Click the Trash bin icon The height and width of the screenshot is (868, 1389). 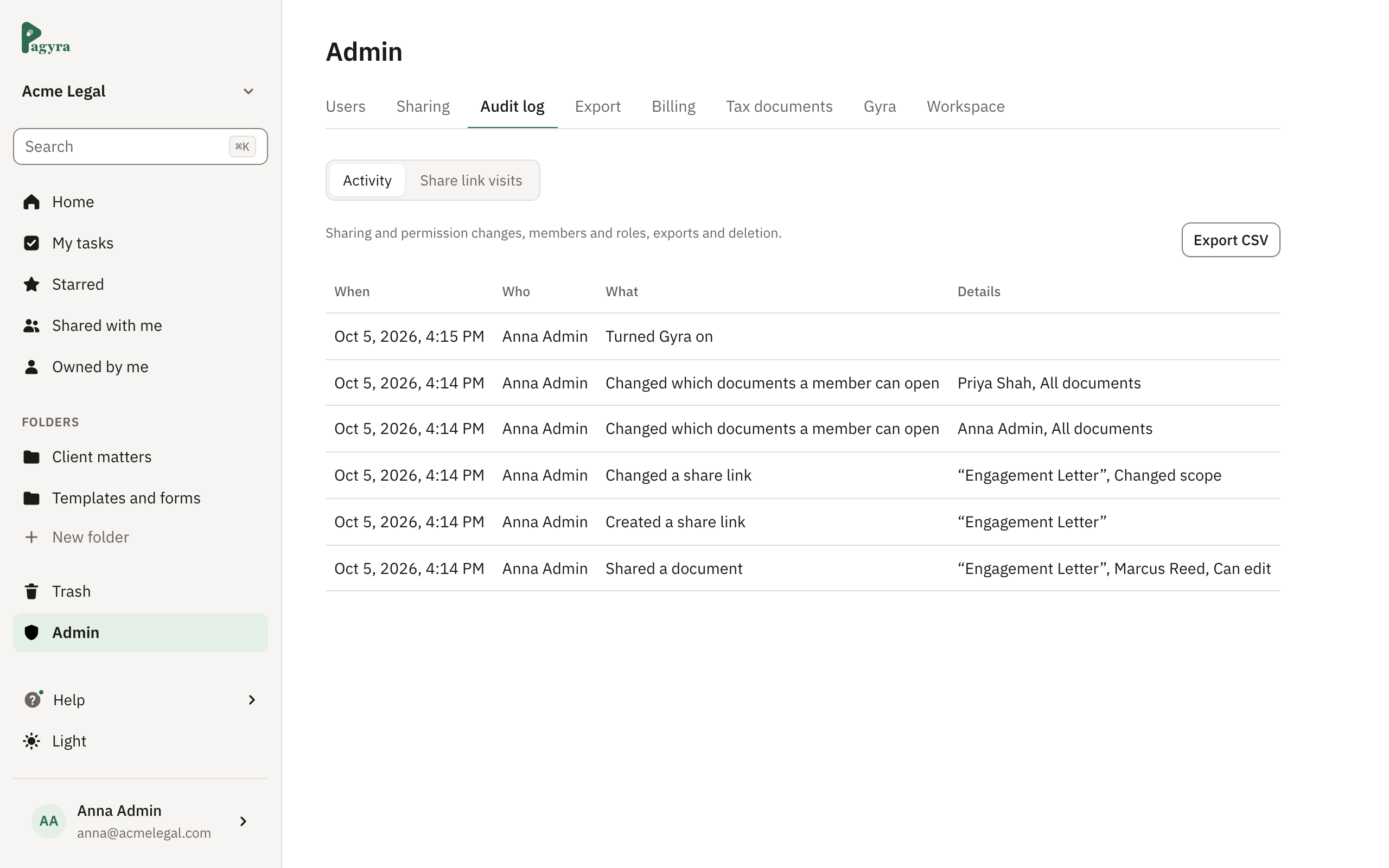point(31,591)
